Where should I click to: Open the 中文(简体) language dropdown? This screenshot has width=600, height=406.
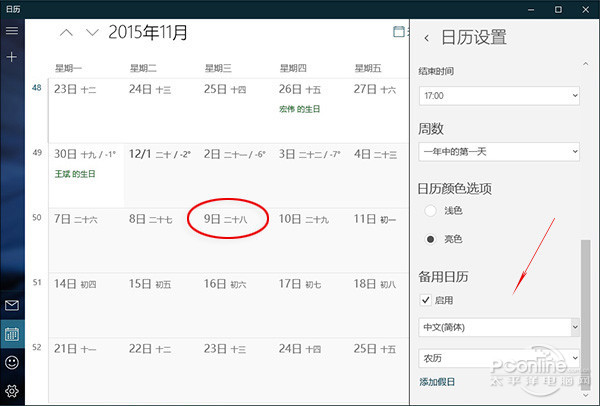tap(499, 327)
